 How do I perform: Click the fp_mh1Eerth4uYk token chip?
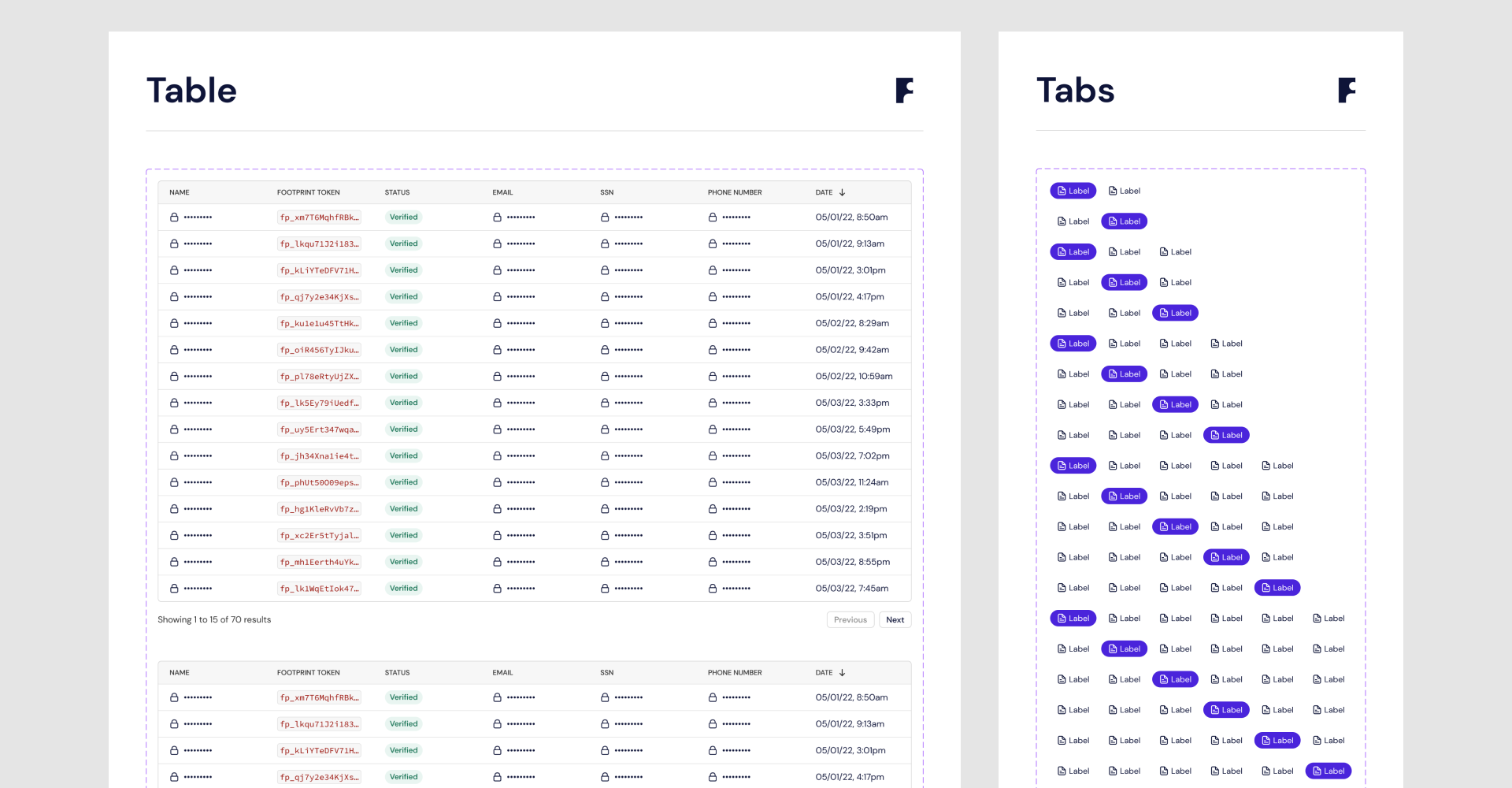pyautogui.click(x=319, y=562)
